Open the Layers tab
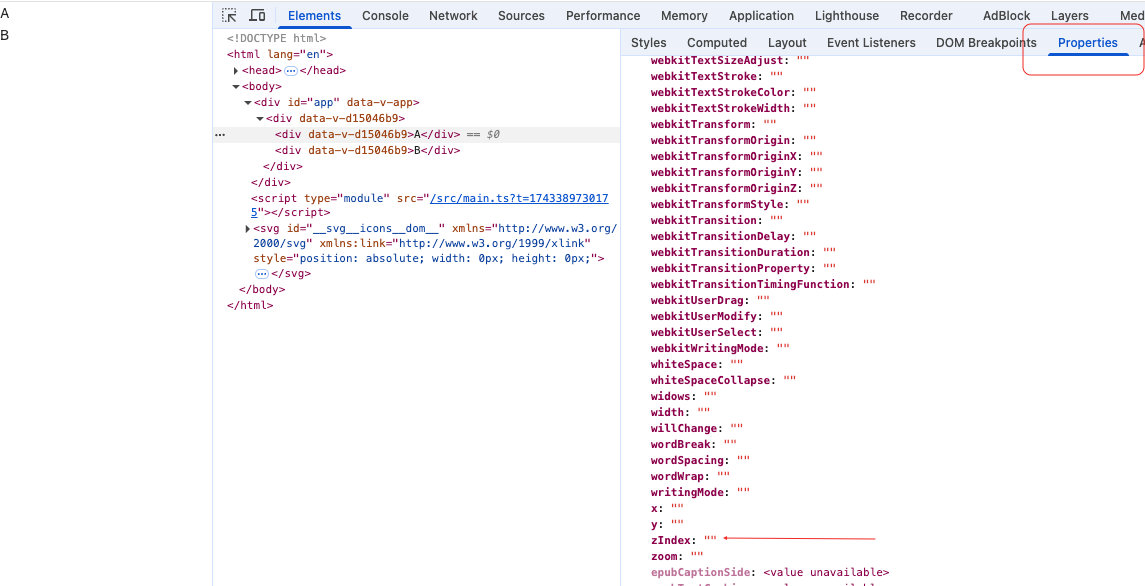1145x586 pixels. coord(1070,15)
